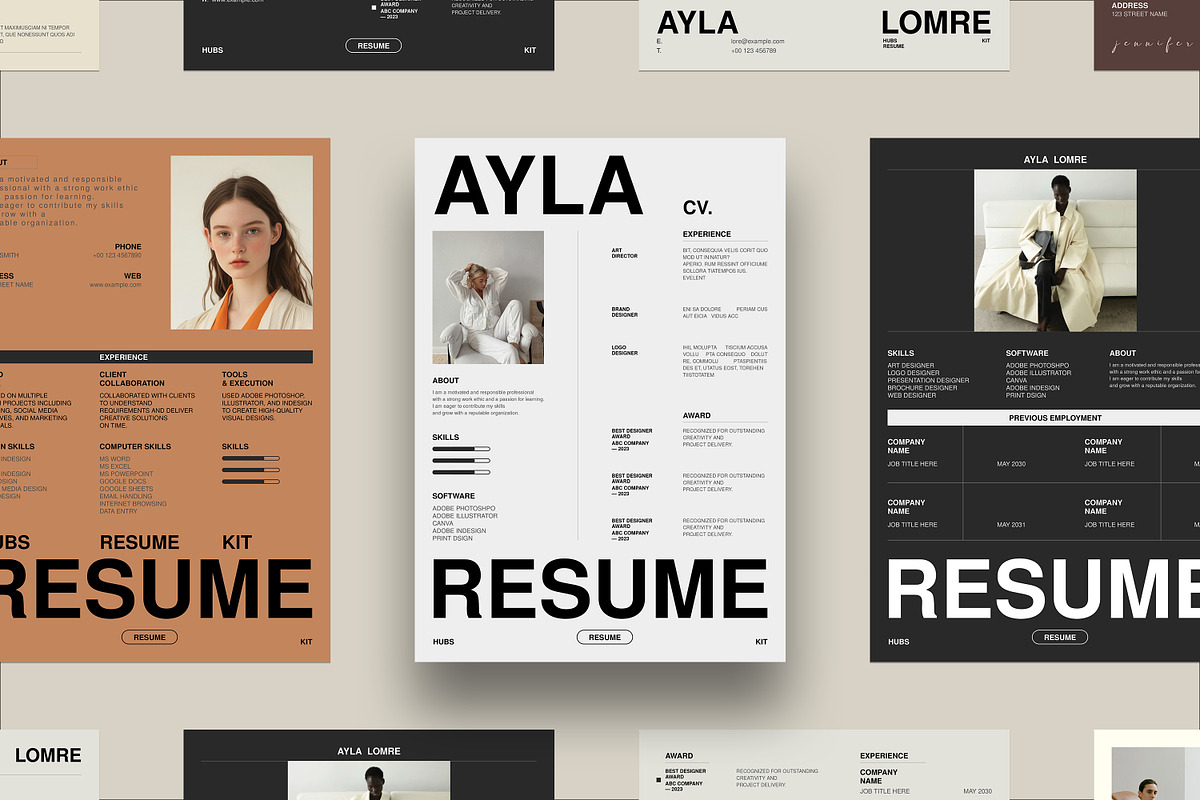Click the AWARD heading on the white center page
1200x800 pixels.
point(697,415)
